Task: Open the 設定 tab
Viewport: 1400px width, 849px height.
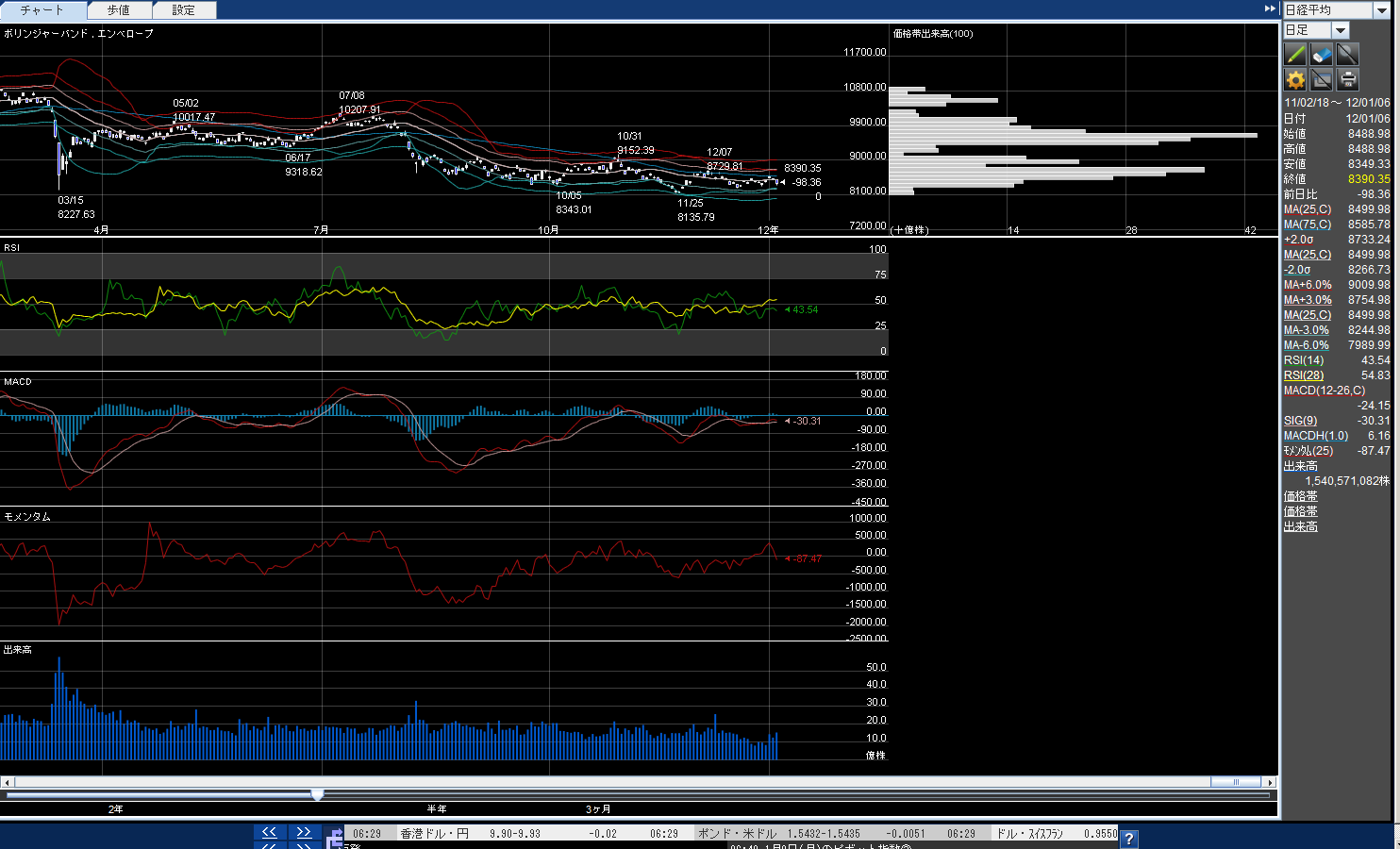Action: 184,10
